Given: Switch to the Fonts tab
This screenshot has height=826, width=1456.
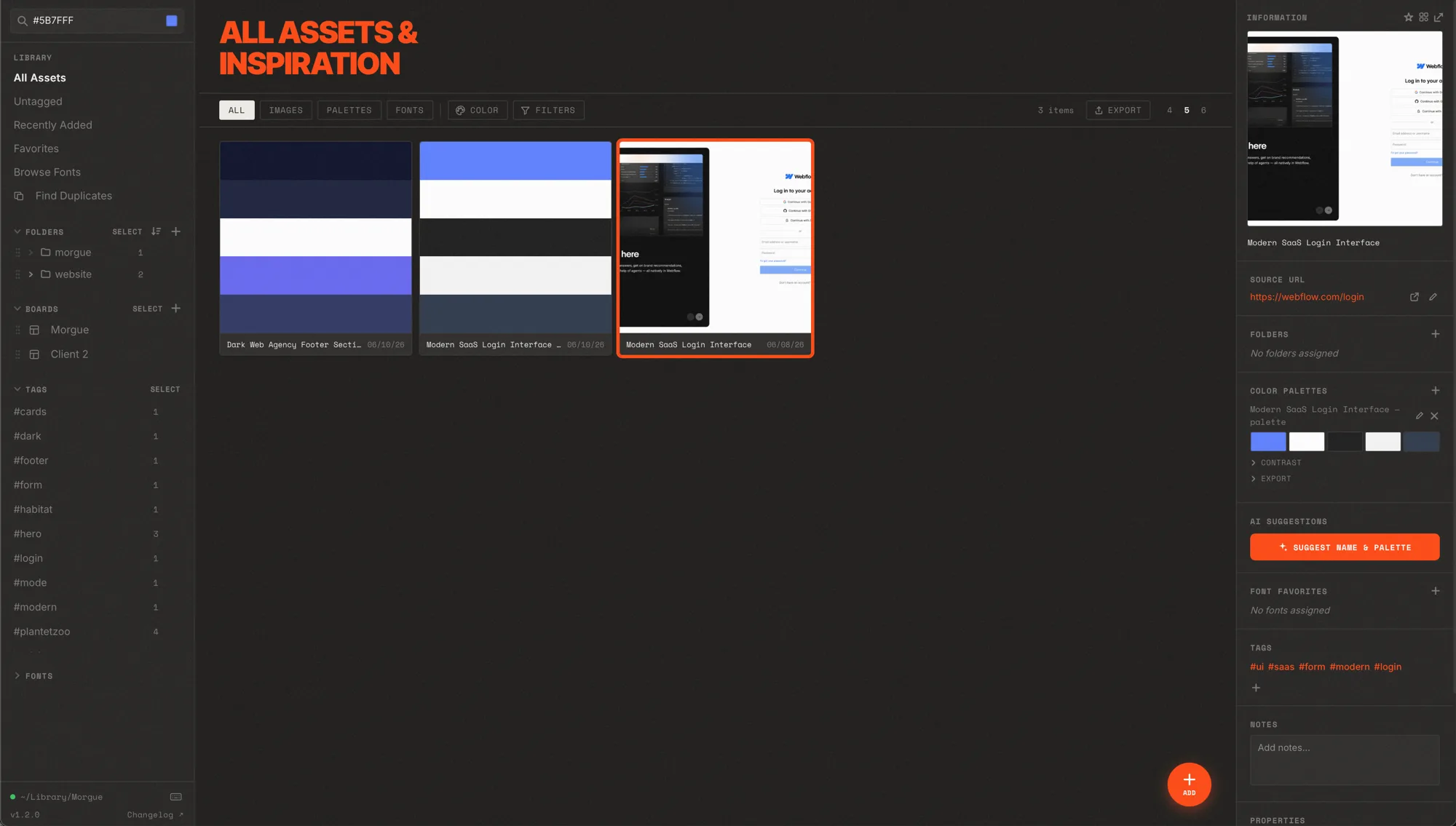Looking at the screenshot, I should 410,110.
